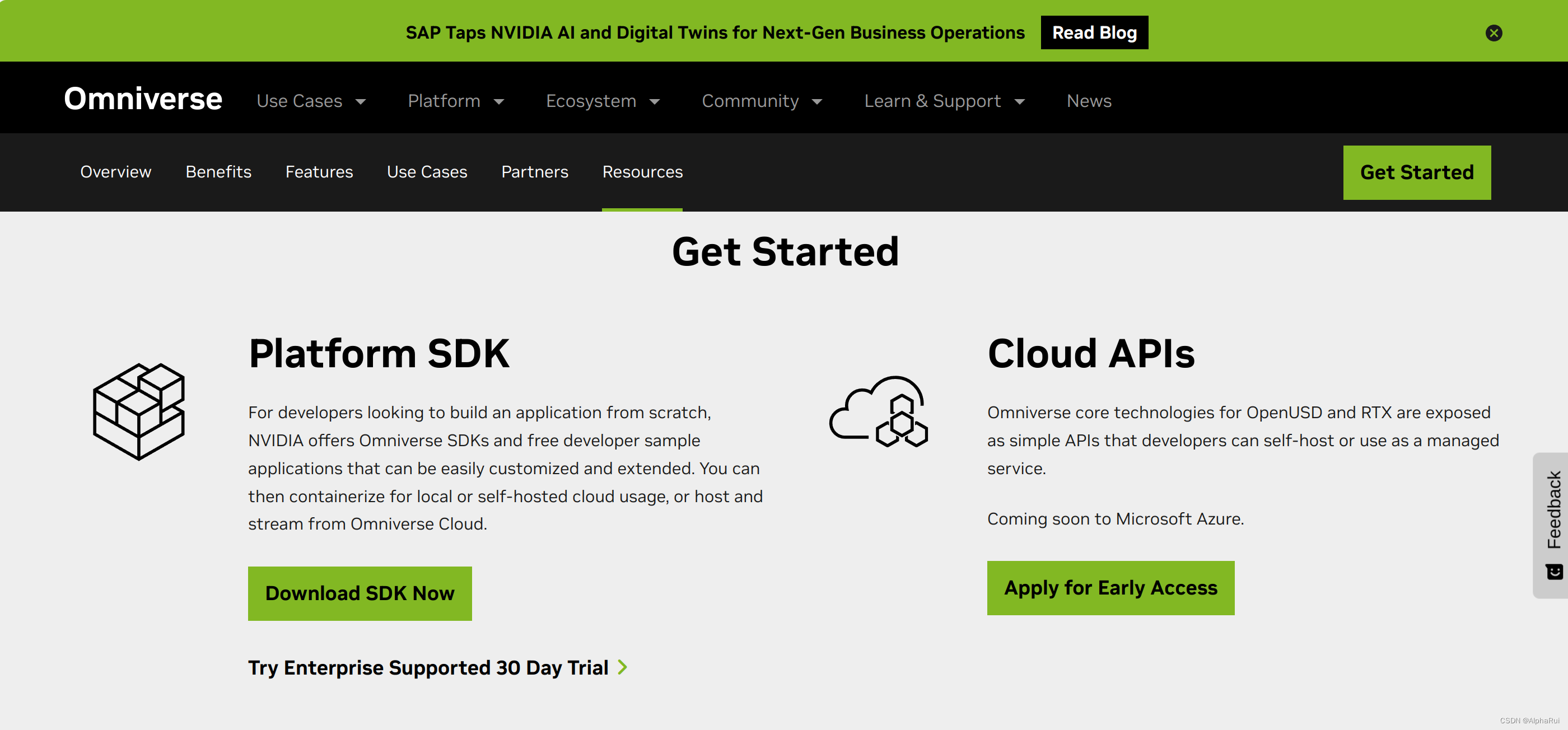Image resolution: width=1568 pixels, height=730 pixels.
Task: Click the Feedback smiley icon
Action: [x=1554, y=571]
